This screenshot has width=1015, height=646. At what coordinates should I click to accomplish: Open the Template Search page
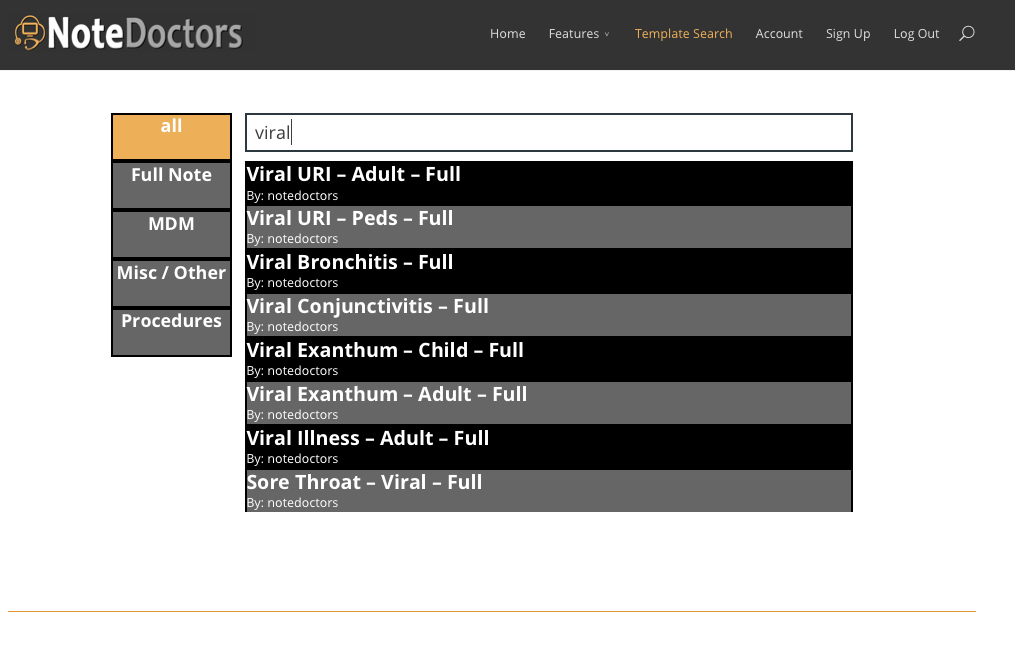click(683, 34)
